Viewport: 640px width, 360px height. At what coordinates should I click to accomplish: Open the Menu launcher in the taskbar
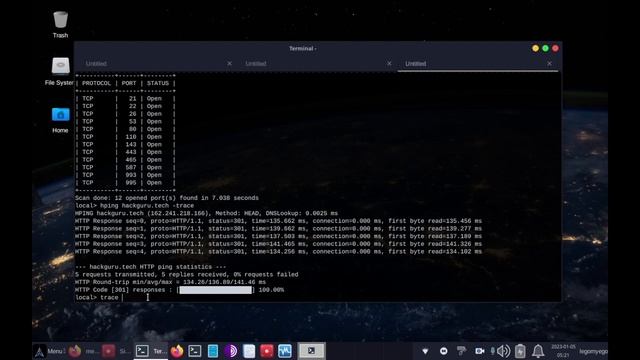[x=49, y=351]
